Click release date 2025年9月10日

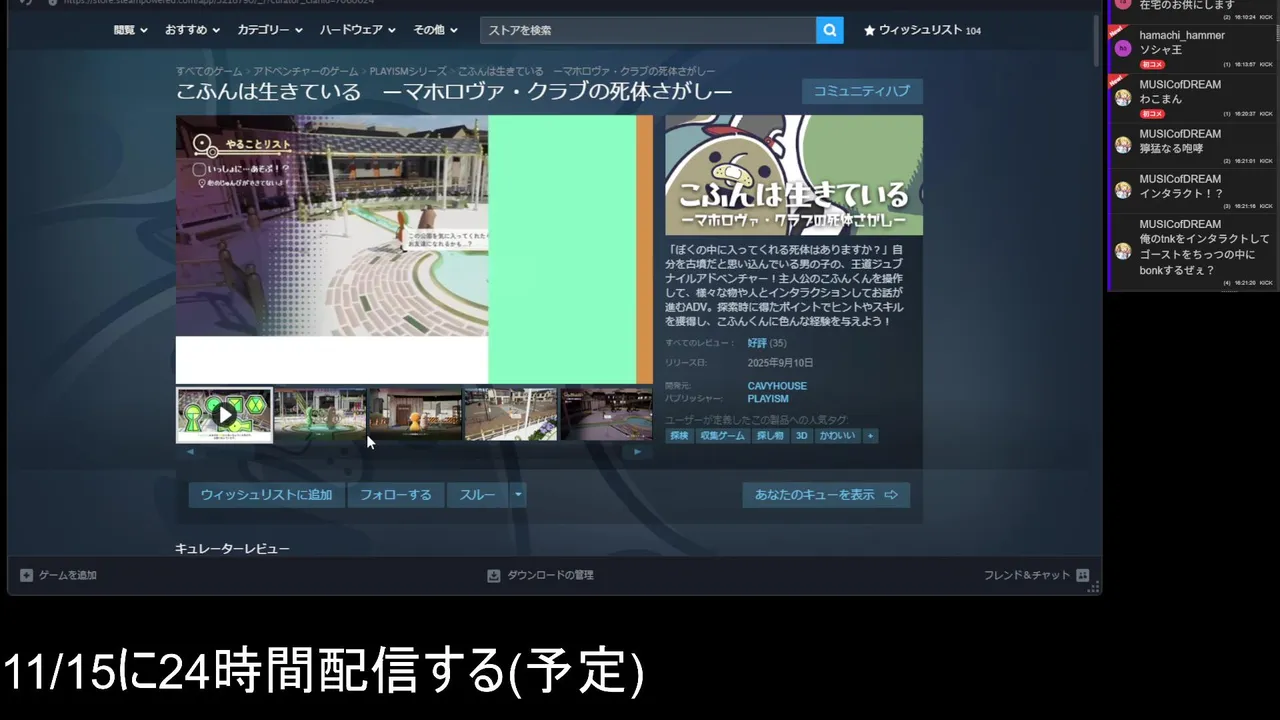pos(780,363)
